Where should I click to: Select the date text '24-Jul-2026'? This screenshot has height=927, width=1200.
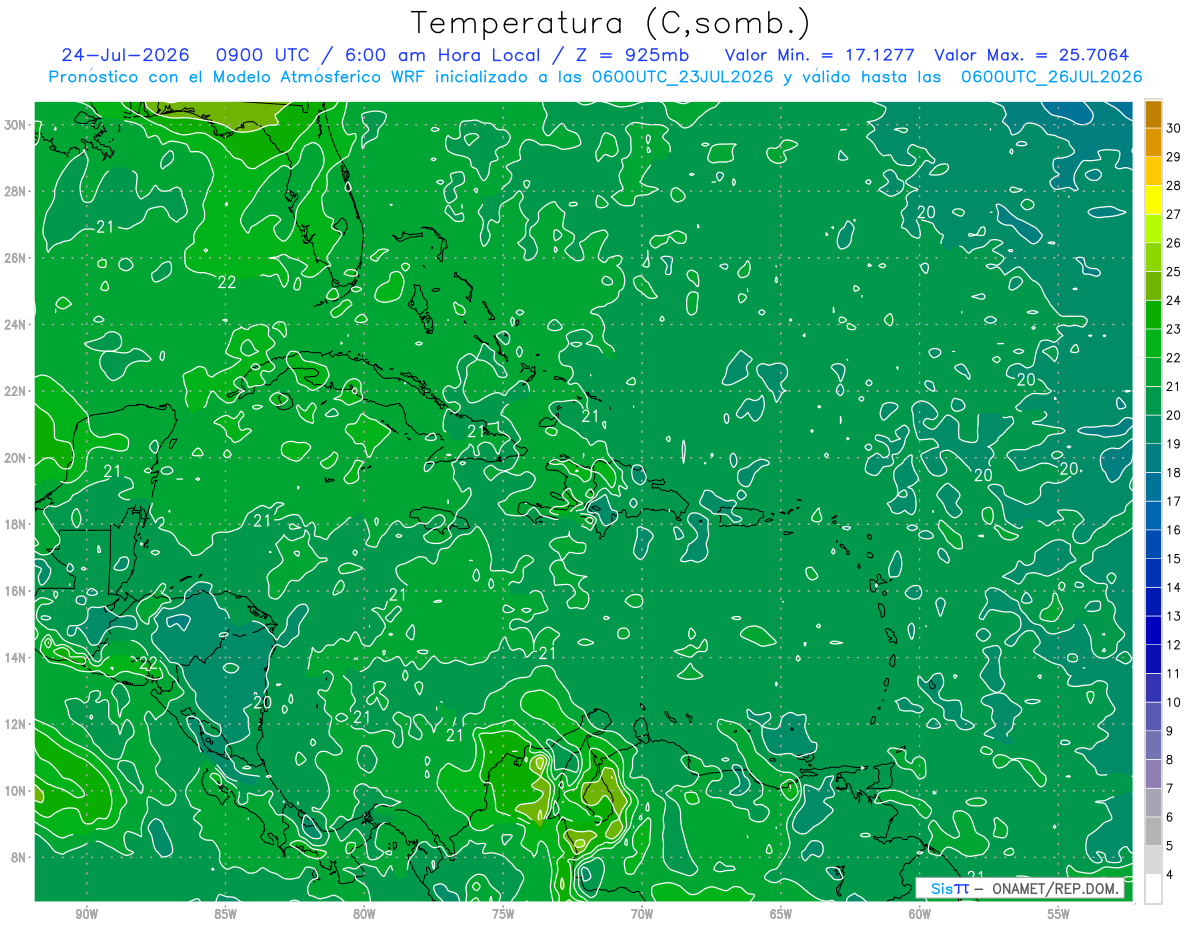coord(126,55)
